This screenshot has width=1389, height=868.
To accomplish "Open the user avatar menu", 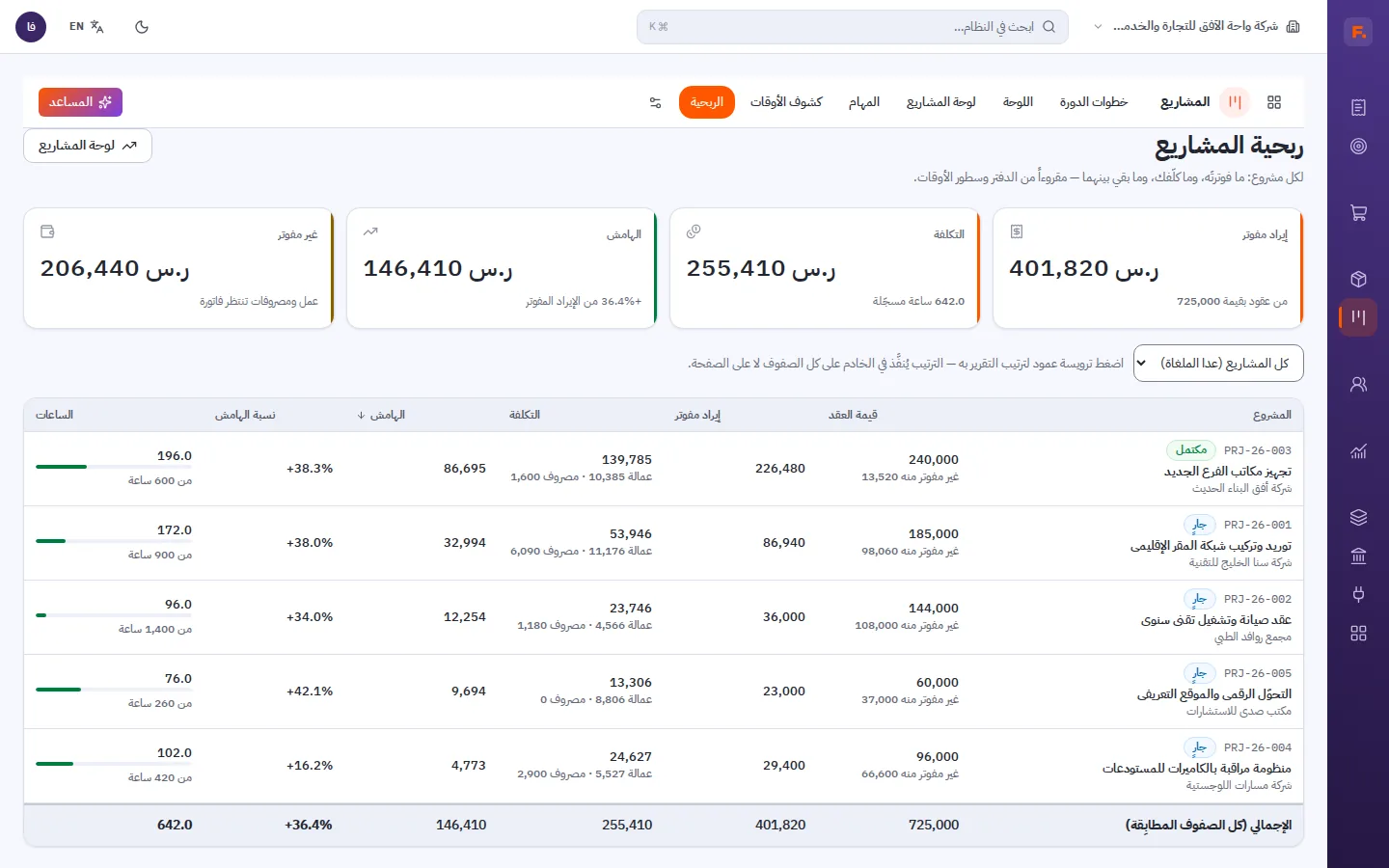I will 31,27.
